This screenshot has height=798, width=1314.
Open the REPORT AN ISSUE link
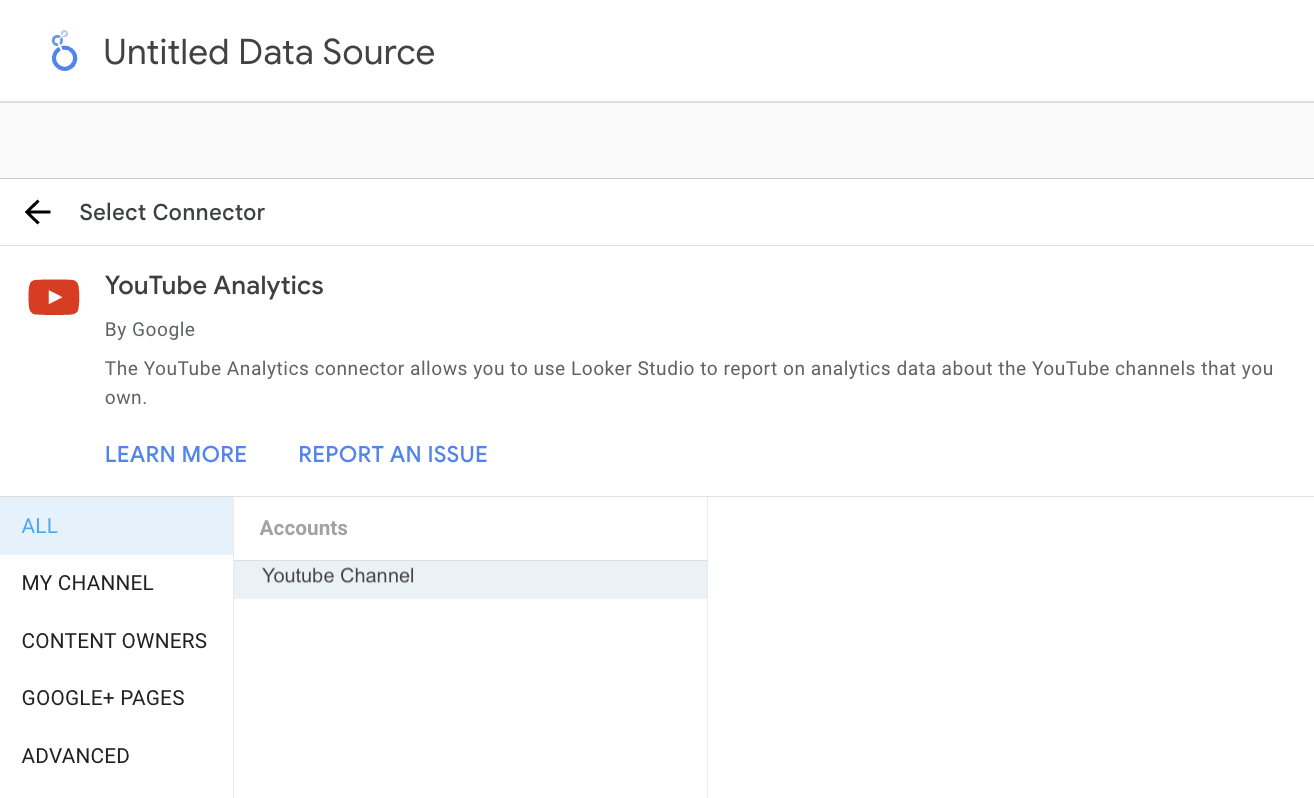click(393, 455)
